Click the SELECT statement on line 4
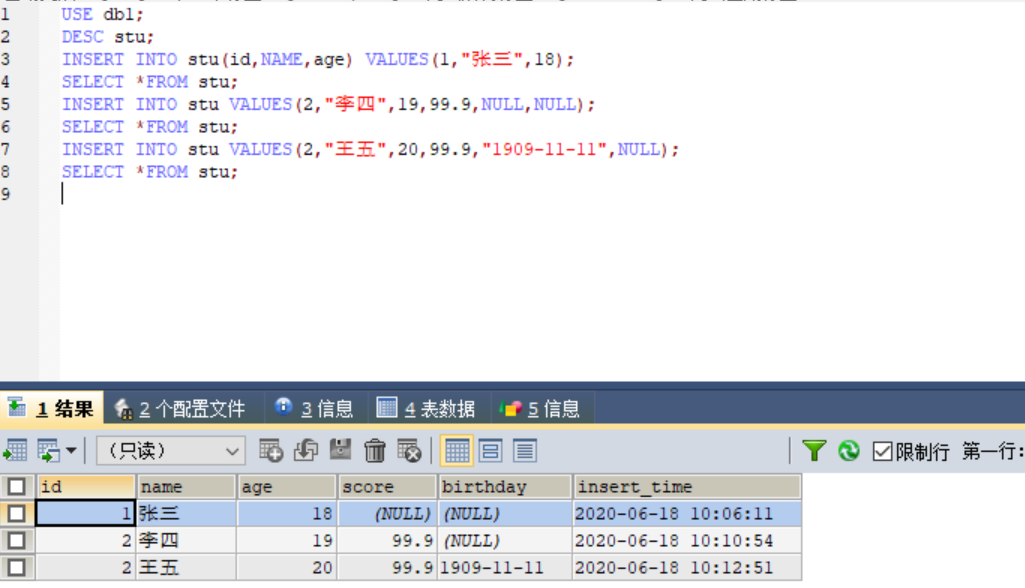The image size is (1025, 588). point(150,82)
